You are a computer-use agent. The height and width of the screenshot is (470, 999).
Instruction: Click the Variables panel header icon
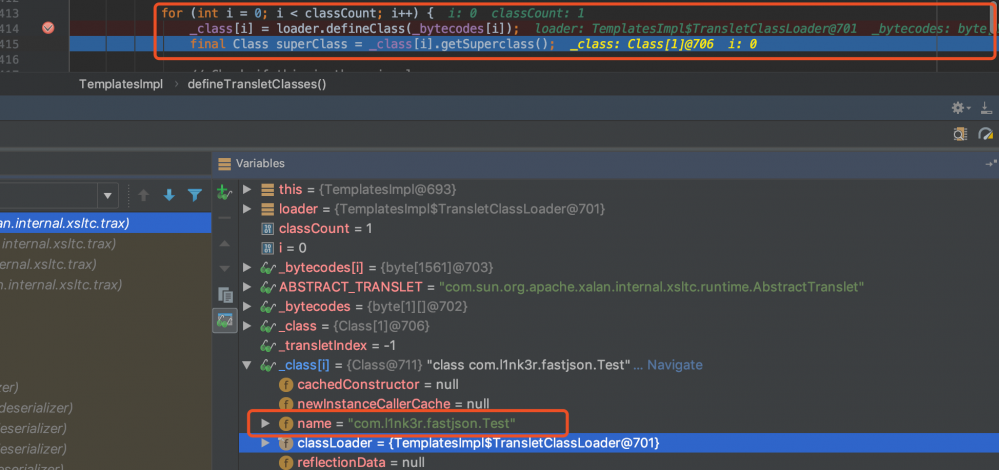224,164
